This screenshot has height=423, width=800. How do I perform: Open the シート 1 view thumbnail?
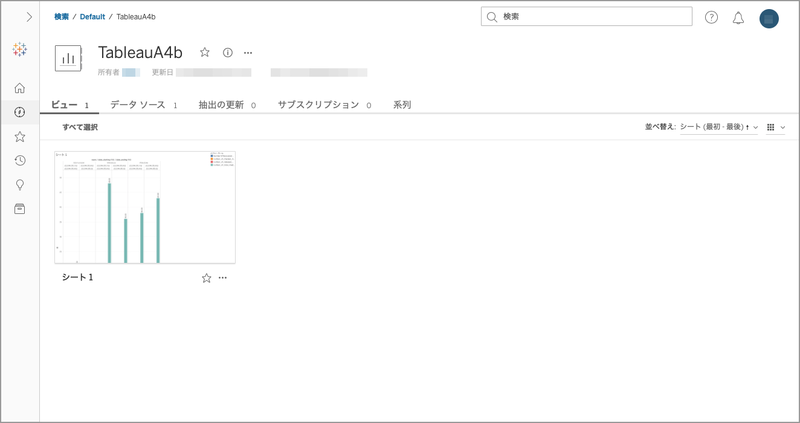click(x=145, y=207)
